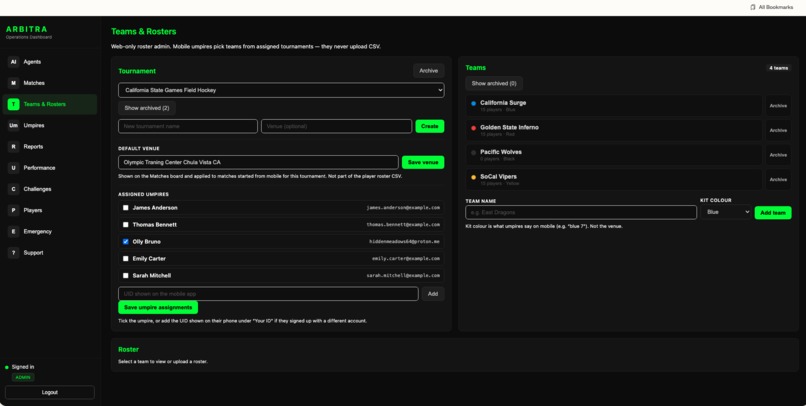Viewport: 806px width, 406px height.
Task: Click the M badge icon beside Matches
Action: [x=13, y=83]
